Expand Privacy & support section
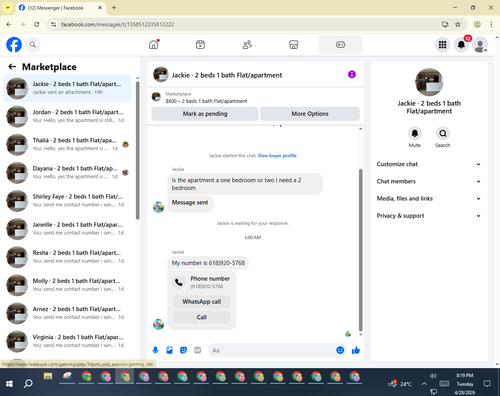The width and height of the screenshot is (500, 396). [x=429, y=216]
